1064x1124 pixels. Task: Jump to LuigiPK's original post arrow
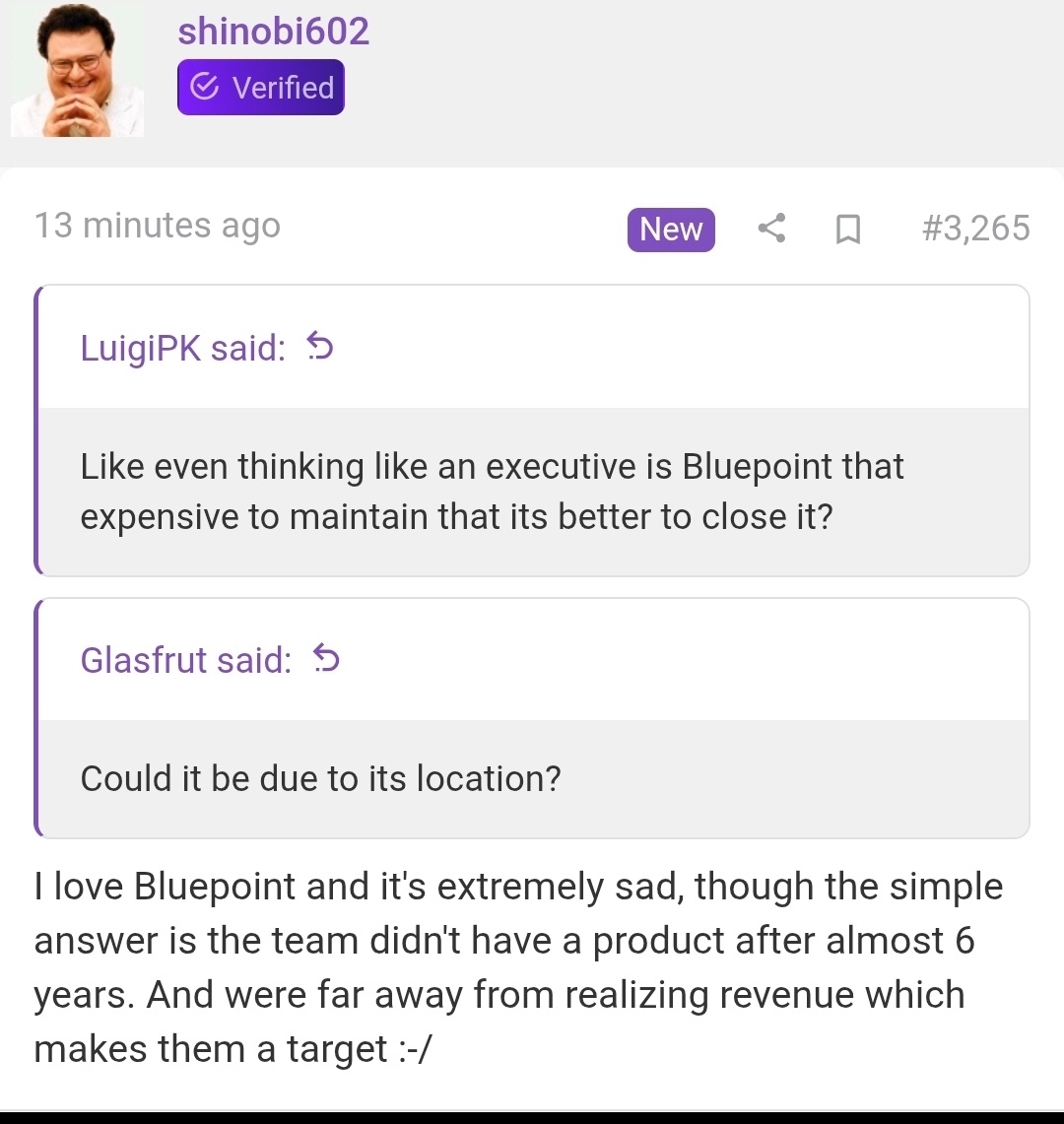[320, 347]
